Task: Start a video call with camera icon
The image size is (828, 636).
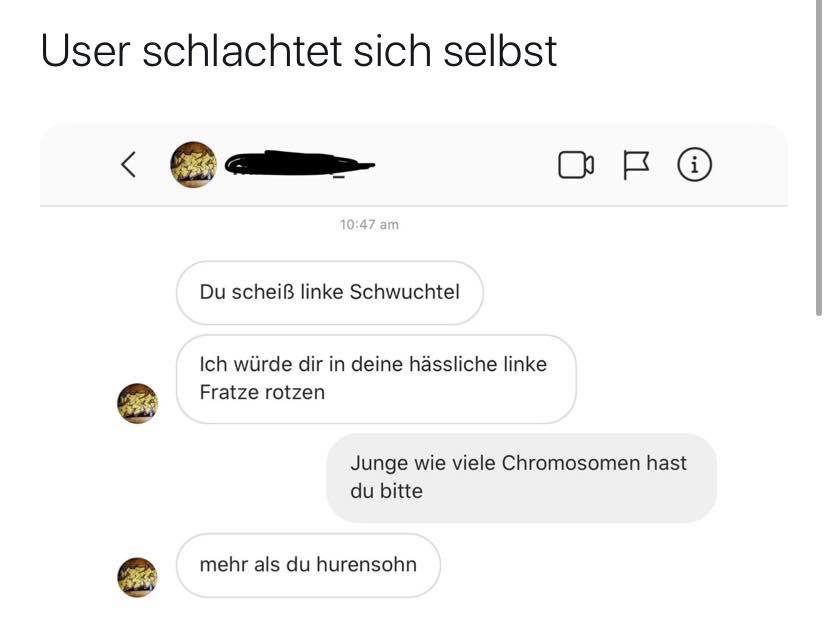Action: tap(576, 165)
